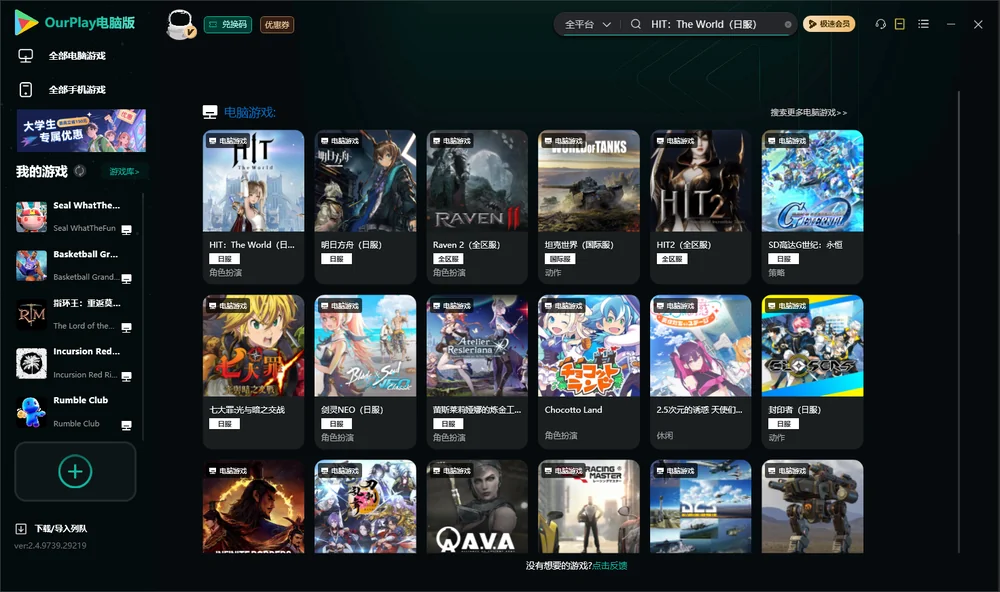Open 坦克世界 (国际服) game card
The height and width of the screenshot is (592, 1000).
589,207
